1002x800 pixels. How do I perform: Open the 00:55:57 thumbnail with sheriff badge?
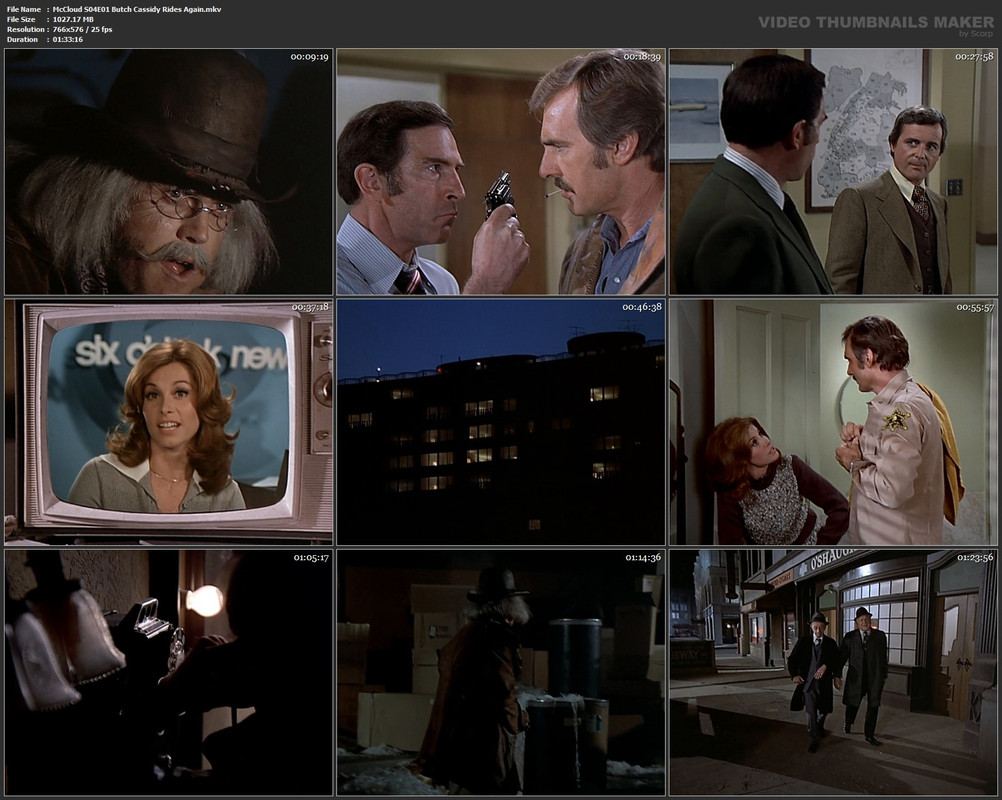[833, 422]
